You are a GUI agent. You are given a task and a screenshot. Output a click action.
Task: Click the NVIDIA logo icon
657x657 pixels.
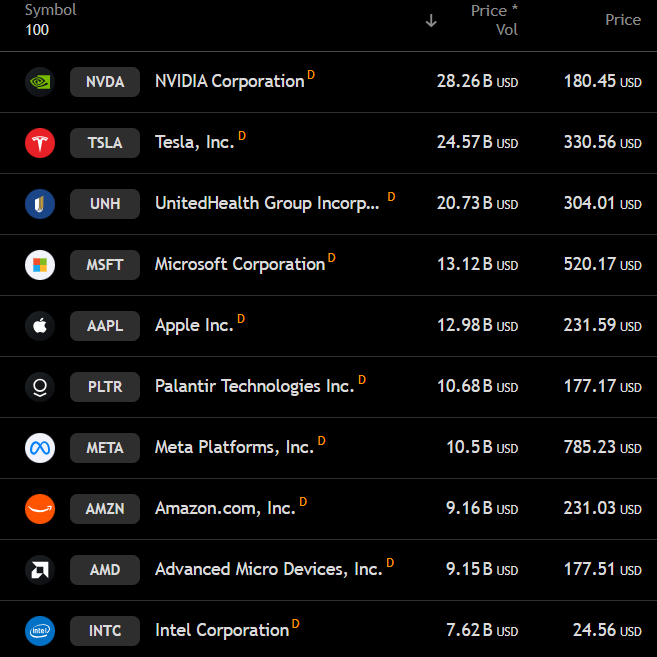coord(40,82)
